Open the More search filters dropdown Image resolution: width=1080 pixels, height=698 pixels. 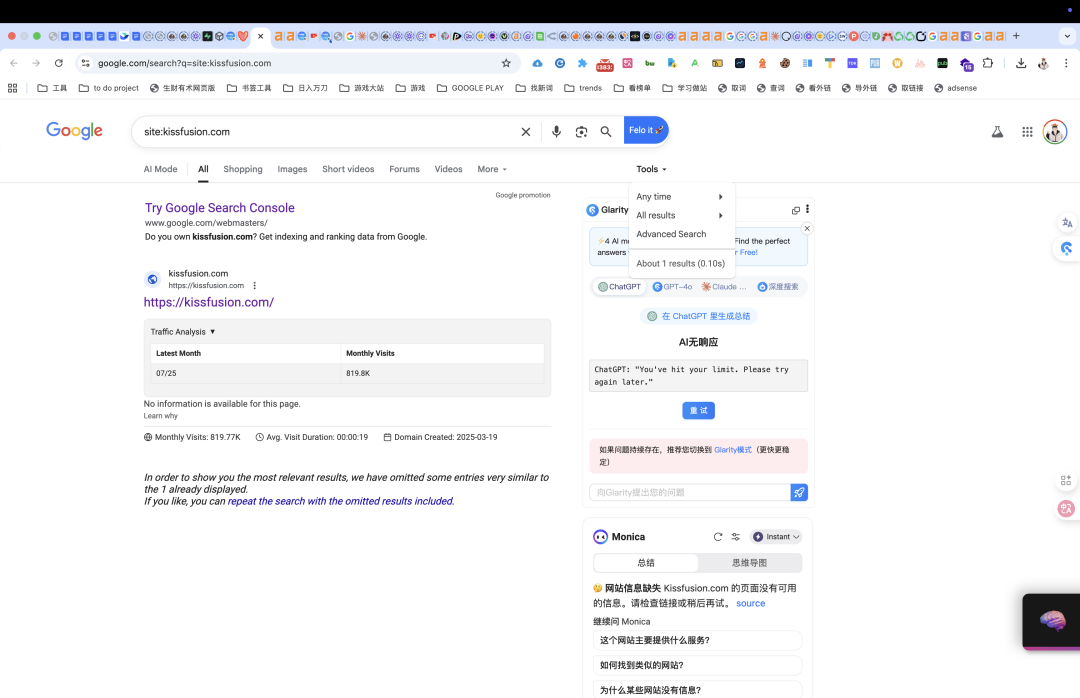point(492,169)
